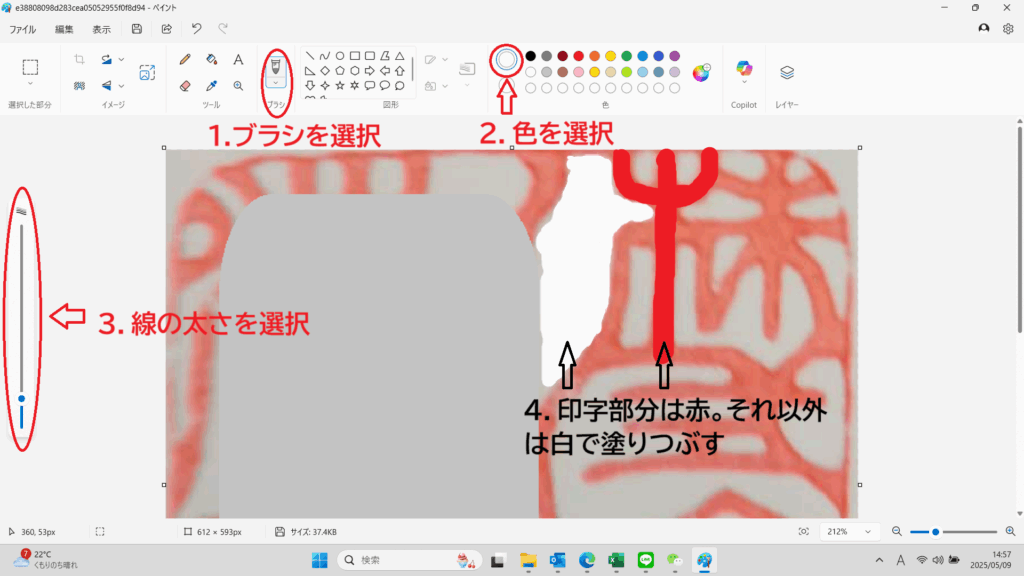Click the brush thickness slider handle
1024x576 pixels.
(x=21, y=398)
